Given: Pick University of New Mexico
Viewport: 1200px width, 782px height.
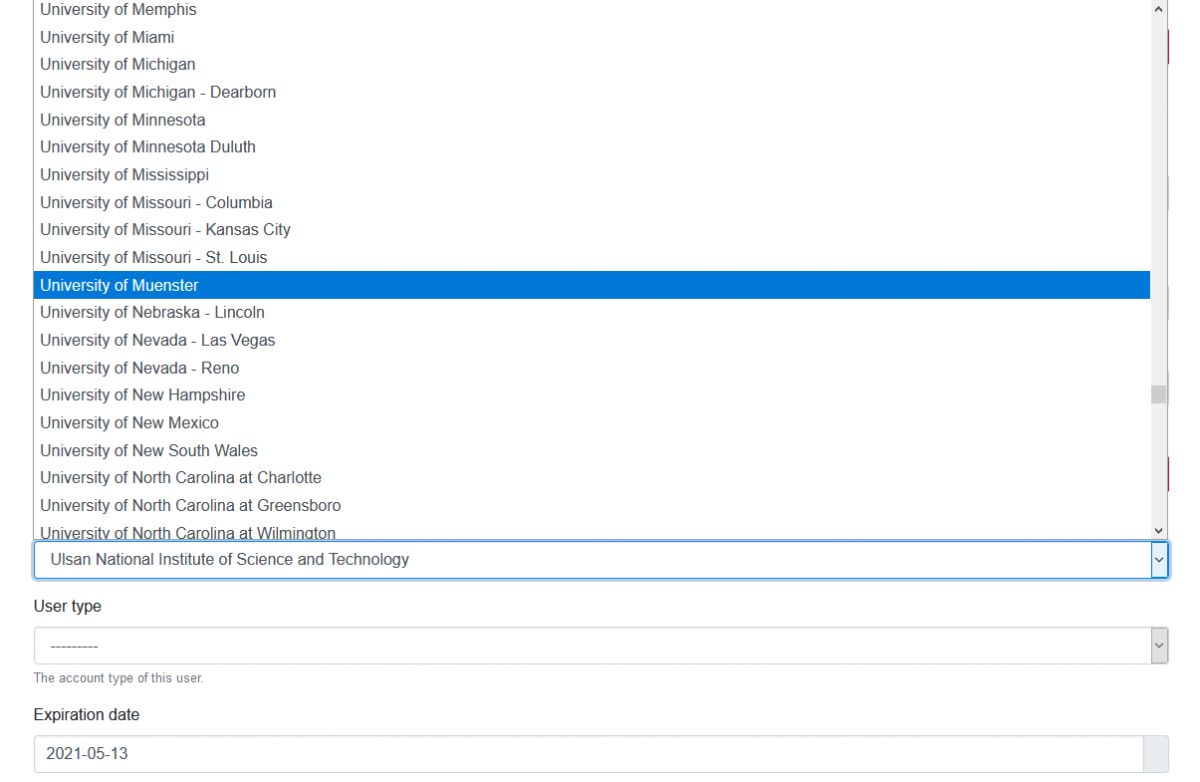Looking at the screenshot, I should tap(592, 423).
